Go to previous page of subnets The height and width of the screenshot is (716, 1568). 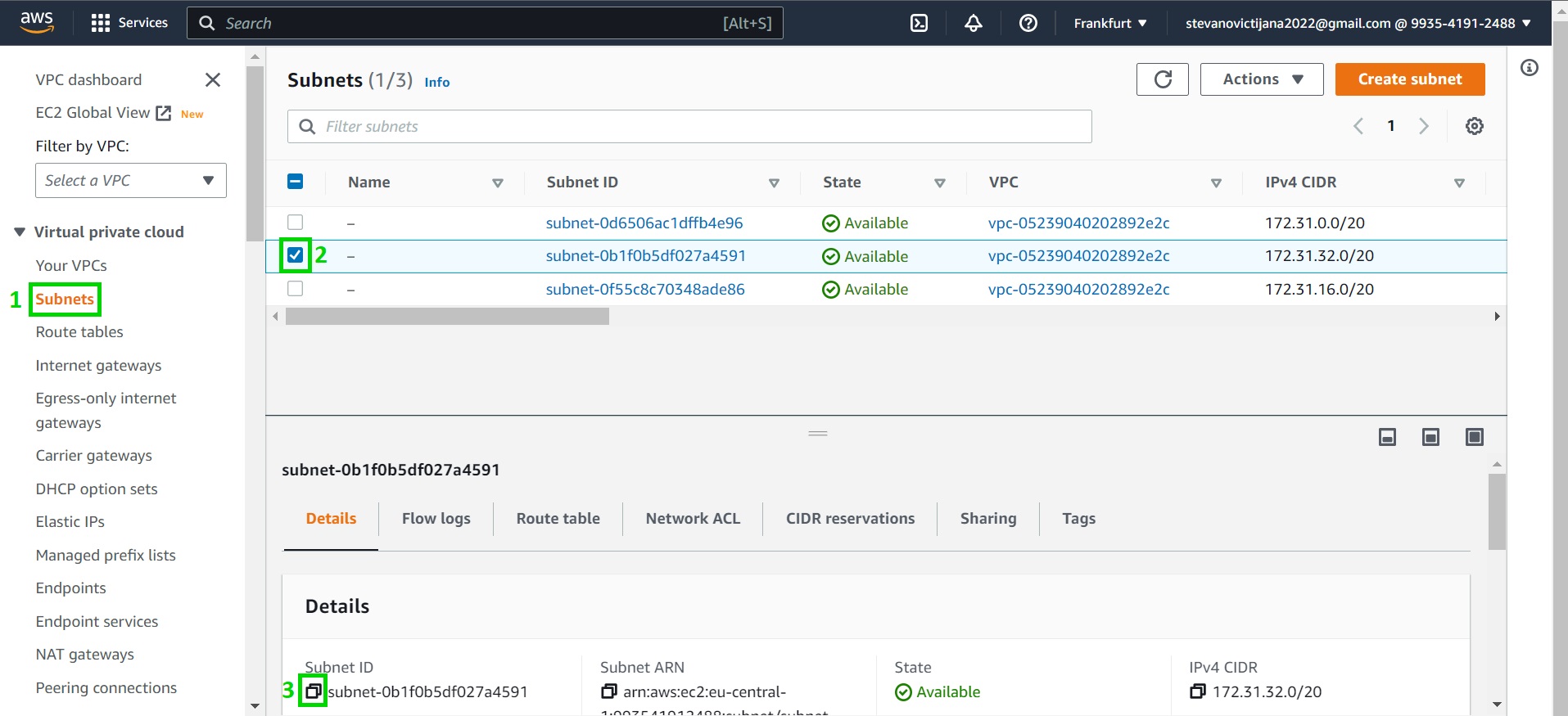coord(1358,126)
